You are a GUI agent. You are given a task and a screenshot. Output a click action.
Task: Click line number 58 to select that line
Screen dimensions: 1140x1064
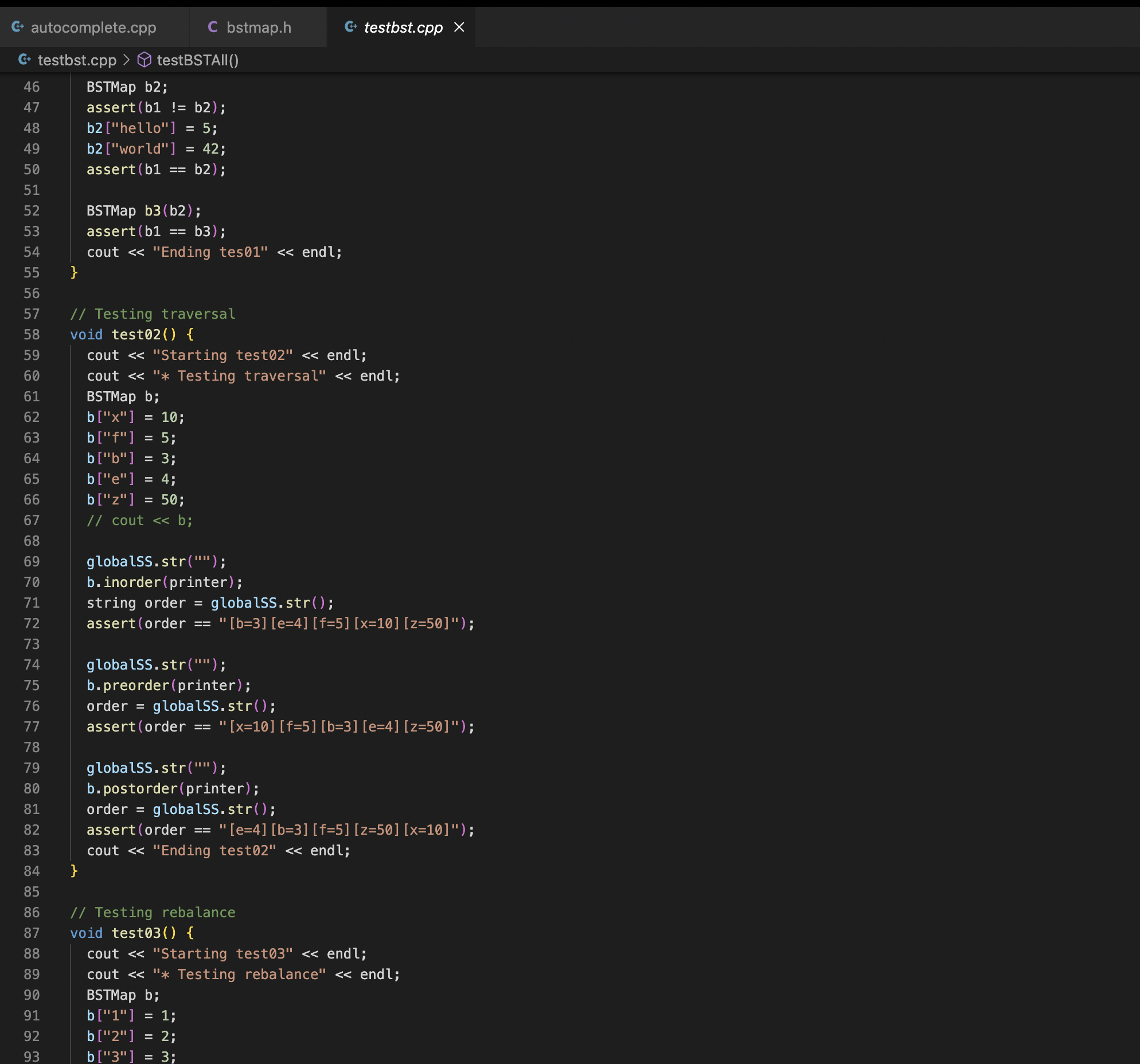pos(32,334)
